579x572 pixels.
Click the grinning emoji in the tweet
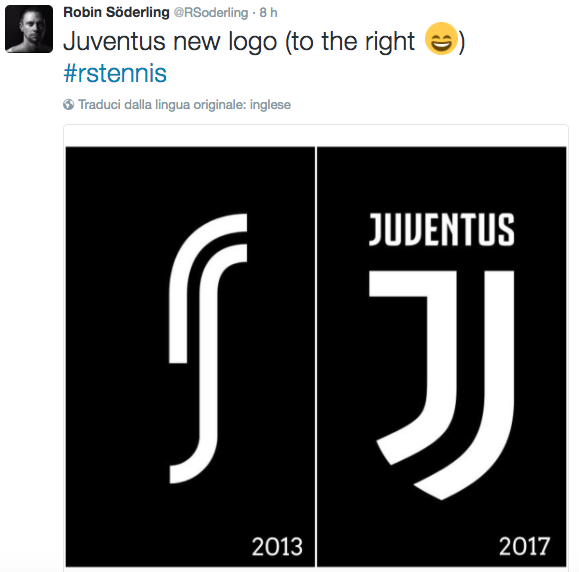pyautogui.click(x=441, y=39)
